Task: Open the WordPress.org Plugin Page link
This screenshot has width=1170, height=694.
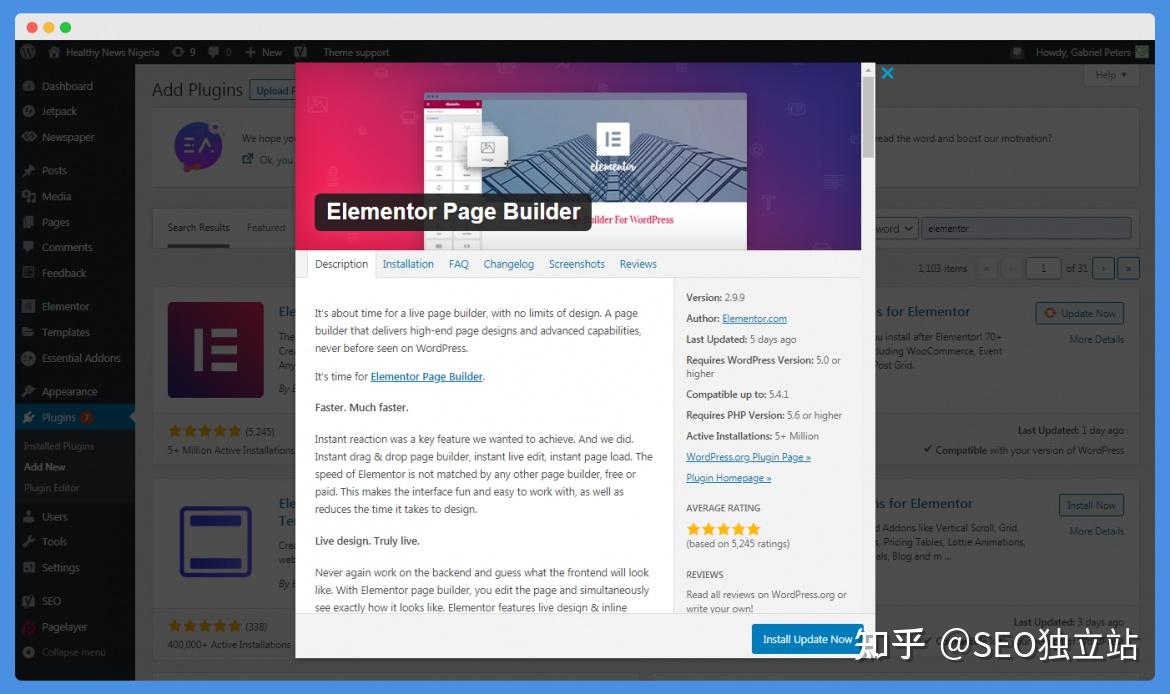Action: pyautogui.click(x=748, y=457)
